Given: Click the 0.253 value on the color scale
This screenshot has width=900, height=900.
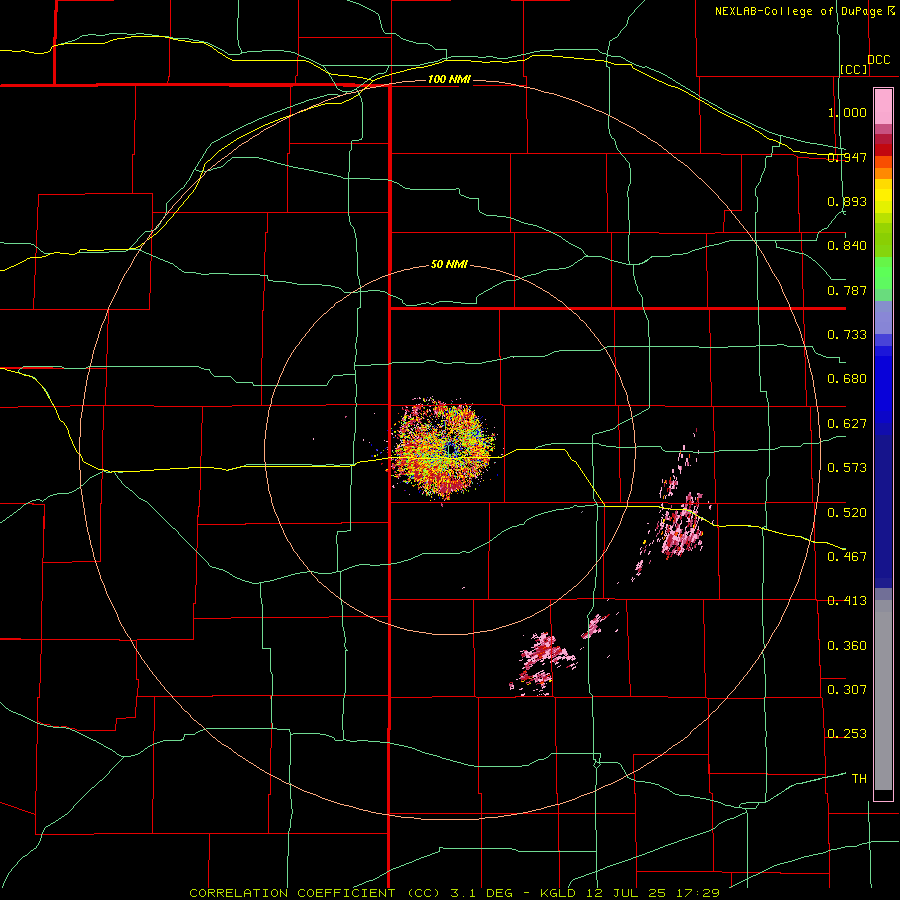Looking at the screenshot, I should pos(847,734).
